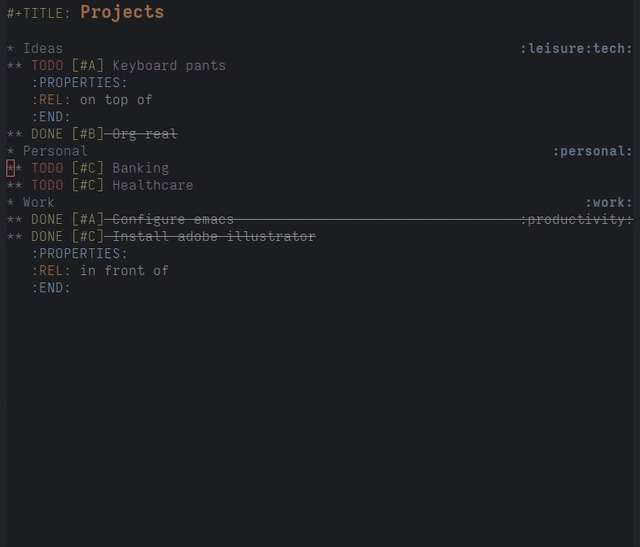
Task: Click the [#B] priority on Org real
Action: 87,134
